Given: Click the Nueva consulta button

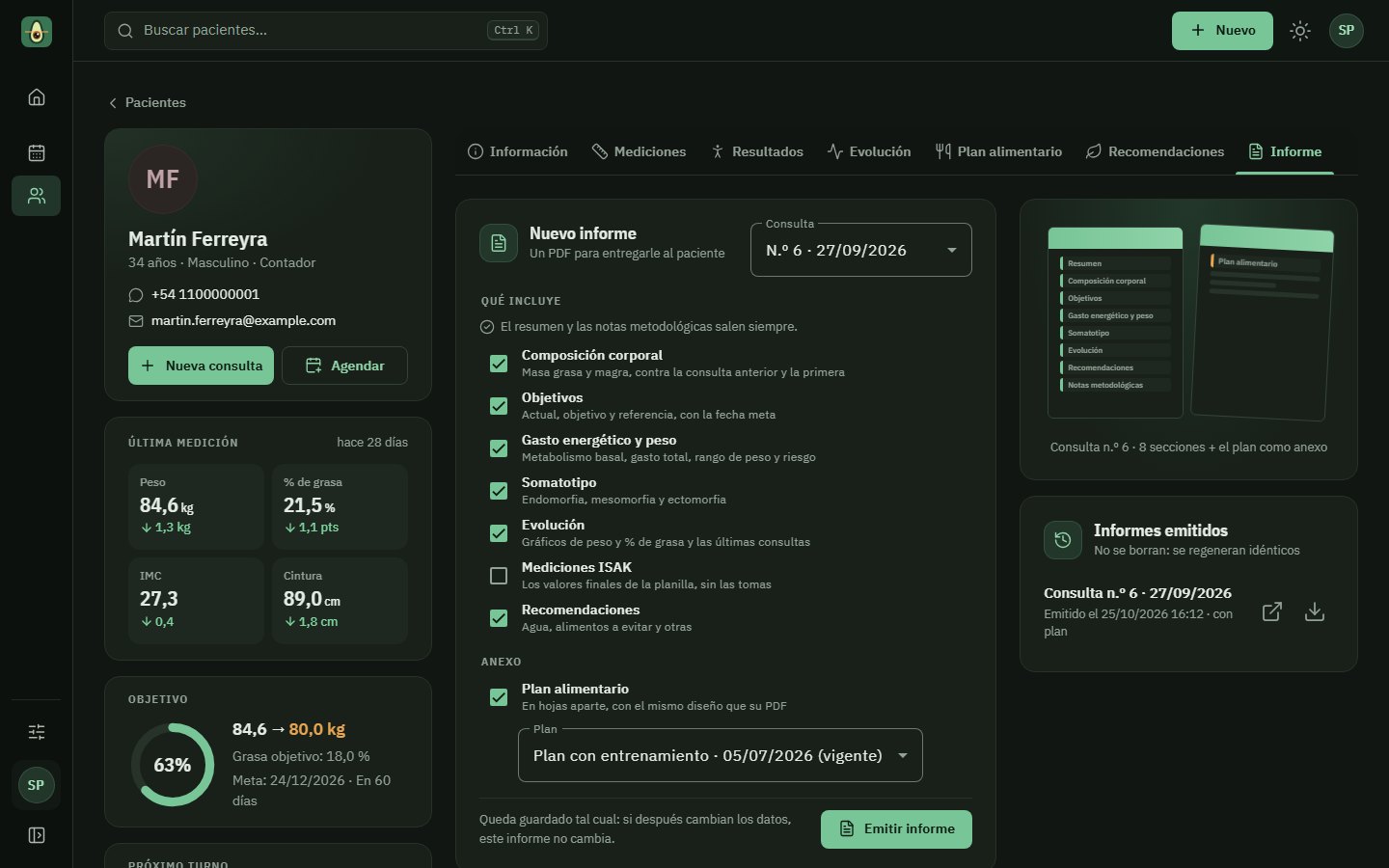Looking at the screenshot, I should point(202,366).
